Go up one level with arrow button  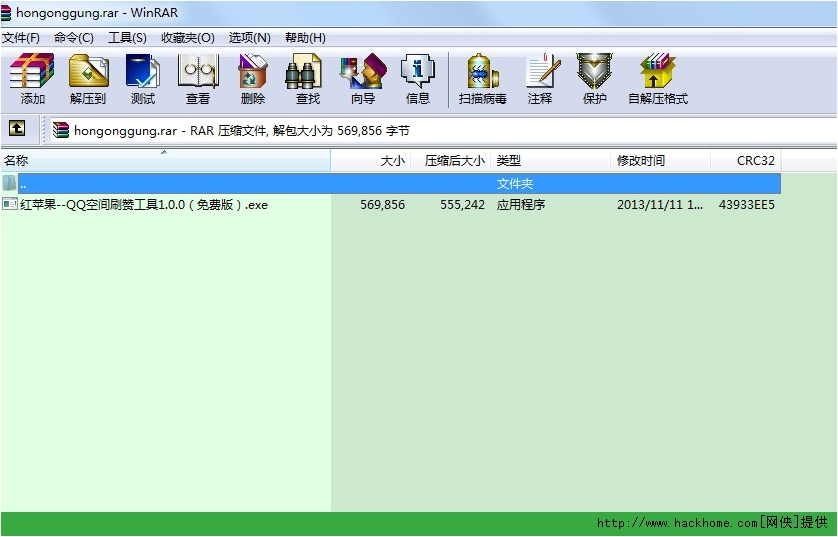(x=17, y=128)
